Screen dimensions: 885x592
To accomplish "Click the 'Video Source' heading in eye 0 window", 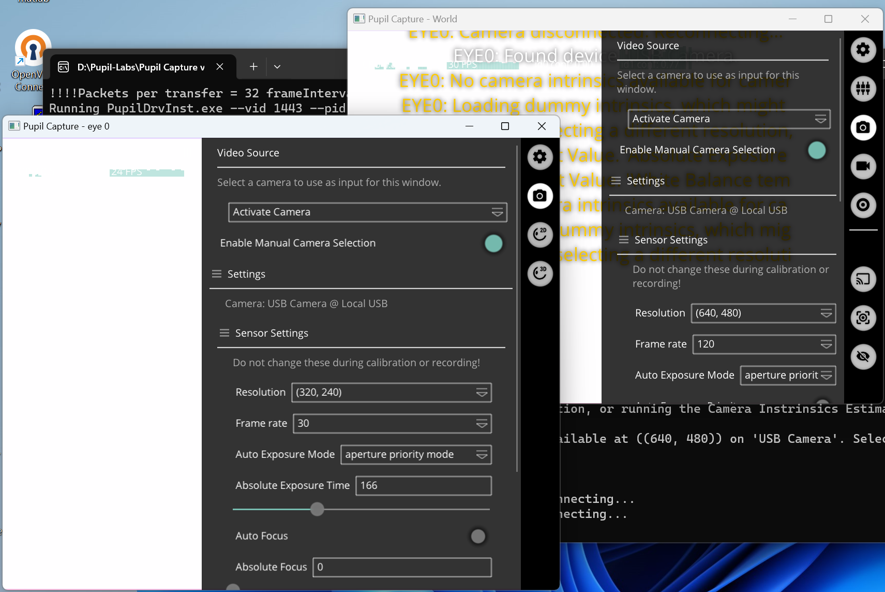I will pyautogui.click(x=248, y=153).
